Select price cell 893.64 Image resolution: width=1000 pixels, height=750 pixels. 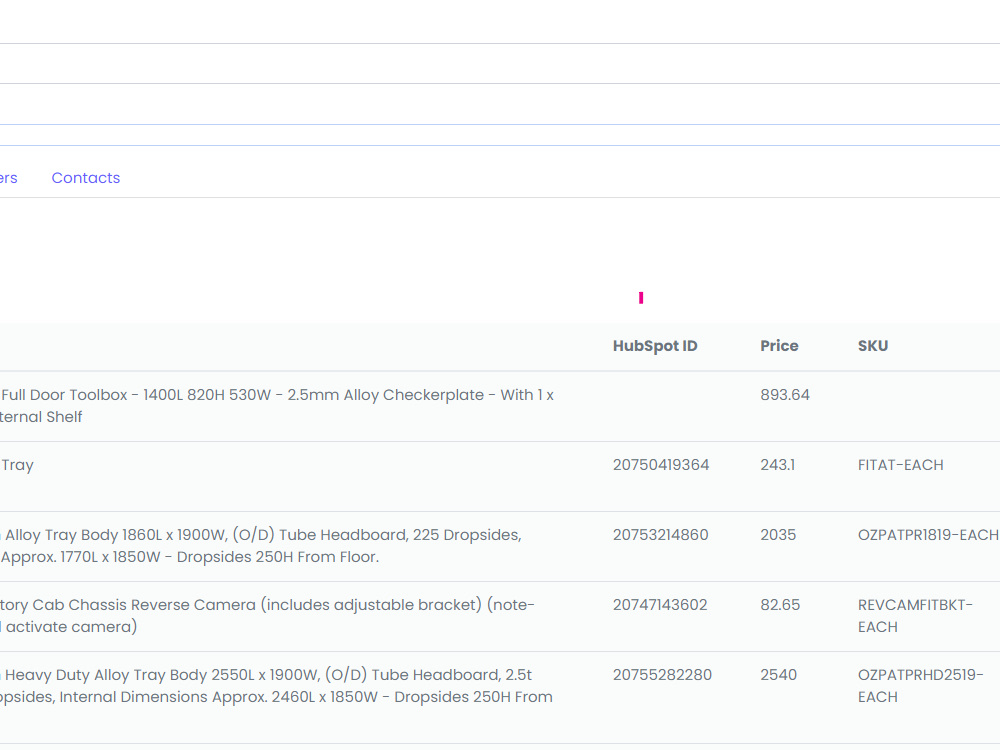(784, 395)
